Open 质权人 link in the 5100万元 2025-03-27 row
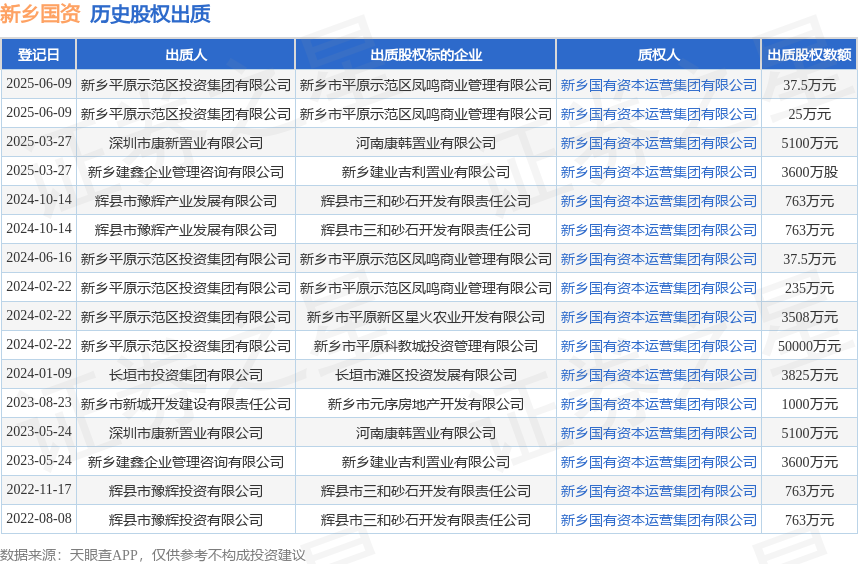The height and width of the screenshot is (564, 858). coord(658,143)
